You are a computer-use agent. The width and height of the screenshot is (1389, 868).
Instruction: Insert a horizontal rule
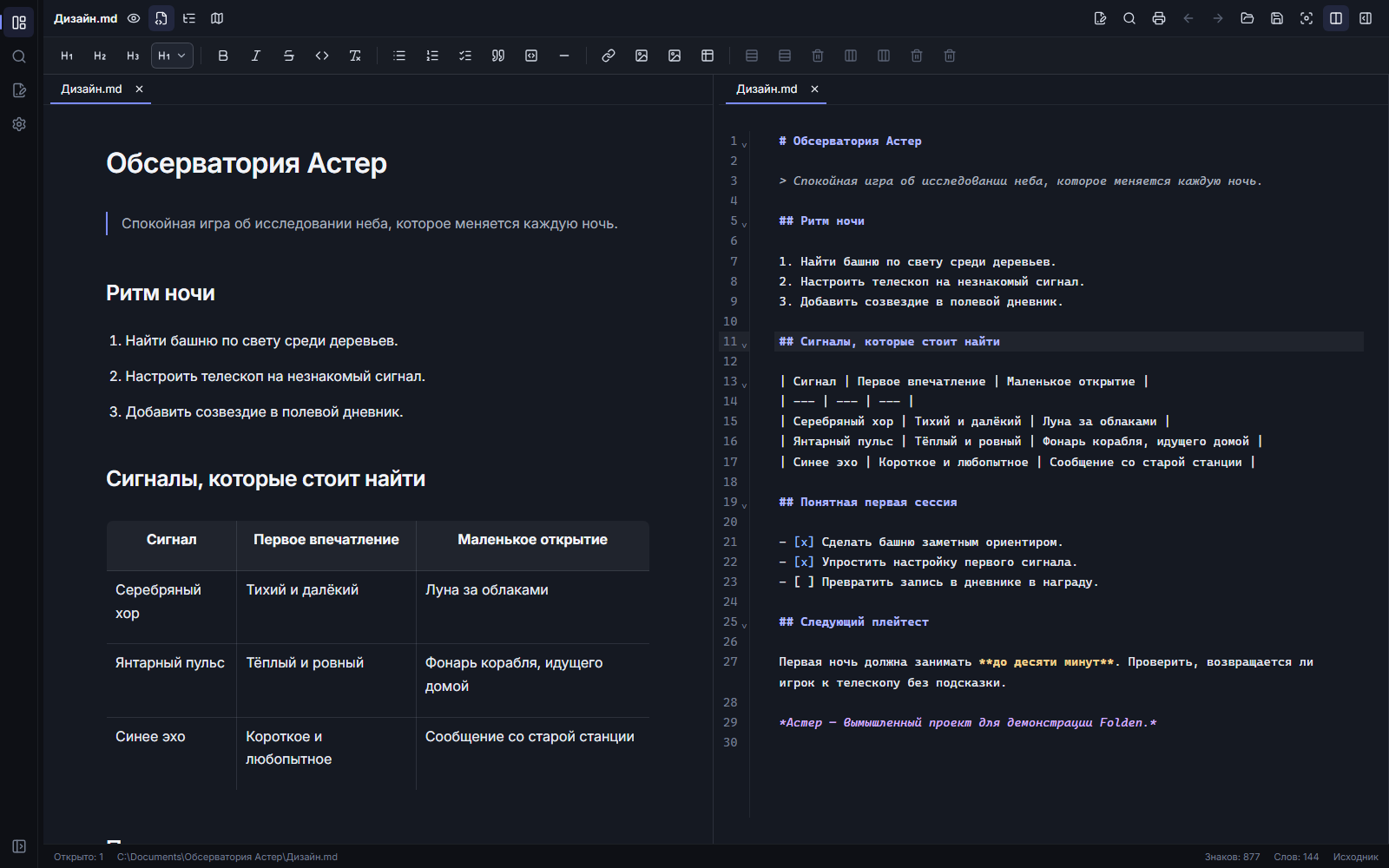(x=564, y=56)
